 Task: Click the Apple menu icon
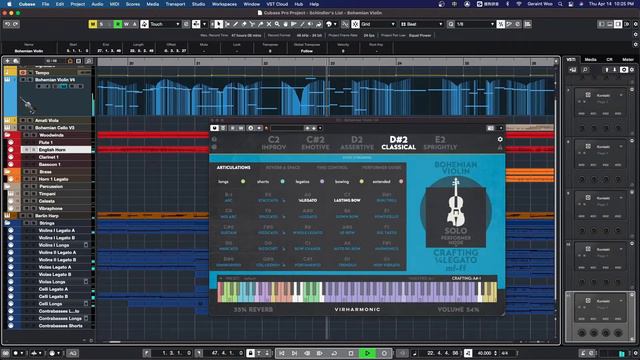tap(9, 4)
